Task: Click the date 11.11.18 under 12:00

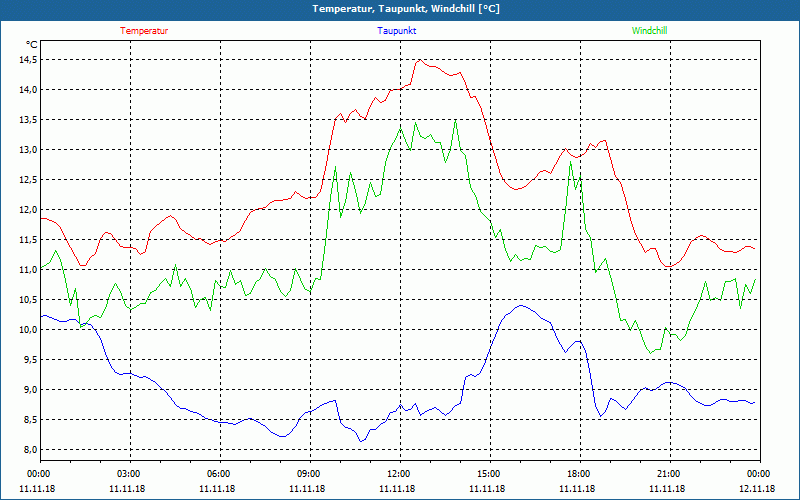Action: tap(397, 488)
